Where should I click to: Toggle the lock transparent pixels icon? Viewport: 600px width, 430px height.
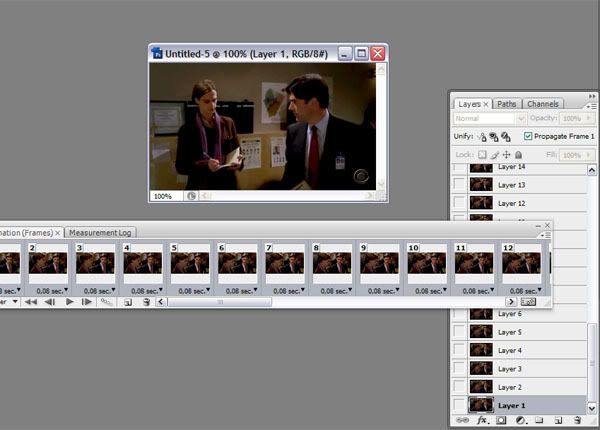482,155
